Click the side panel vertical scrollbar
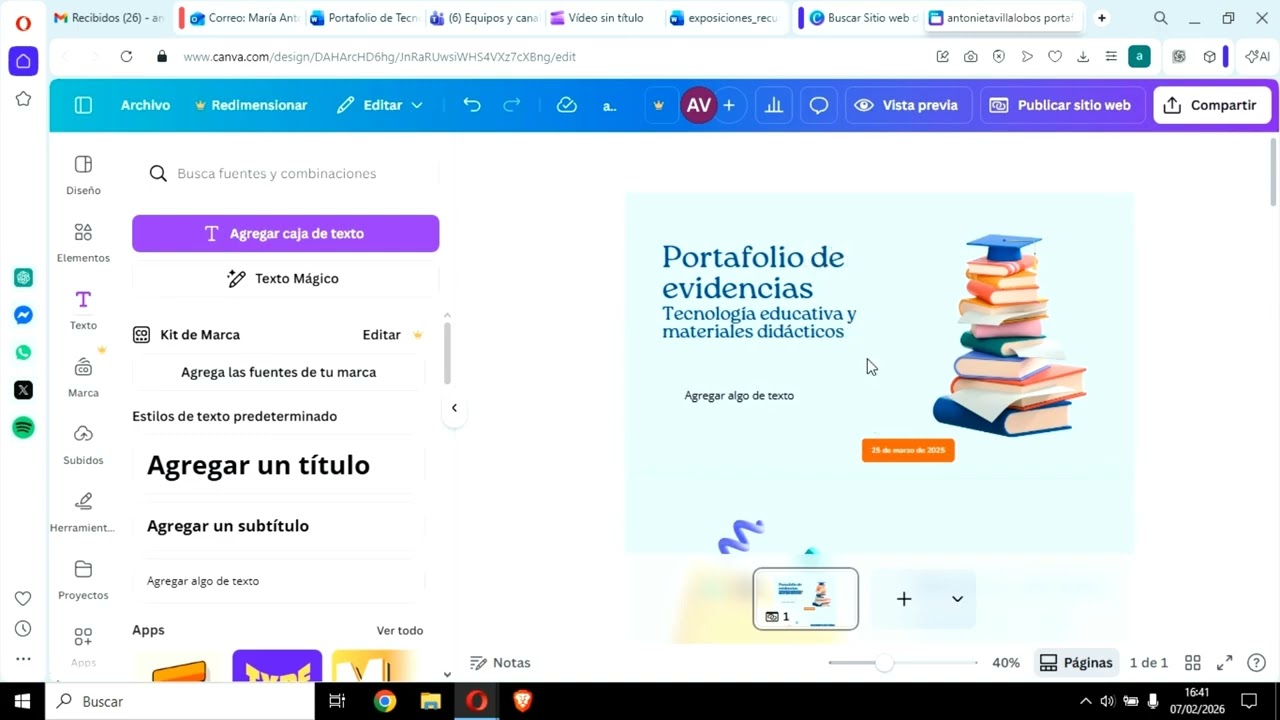Image resolution: width=1280 pixels, height=720 pixels. [447, 352]
